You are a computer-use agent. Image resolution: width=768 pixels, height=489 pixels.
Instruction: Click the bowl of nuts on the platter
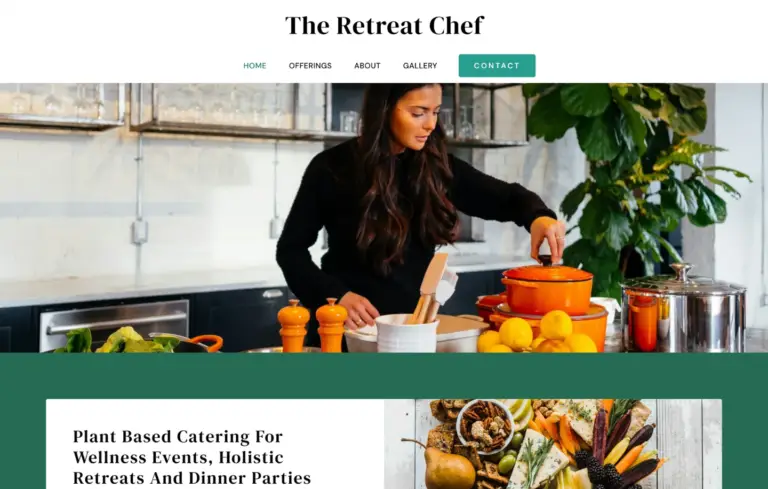[x=485, y=426]
